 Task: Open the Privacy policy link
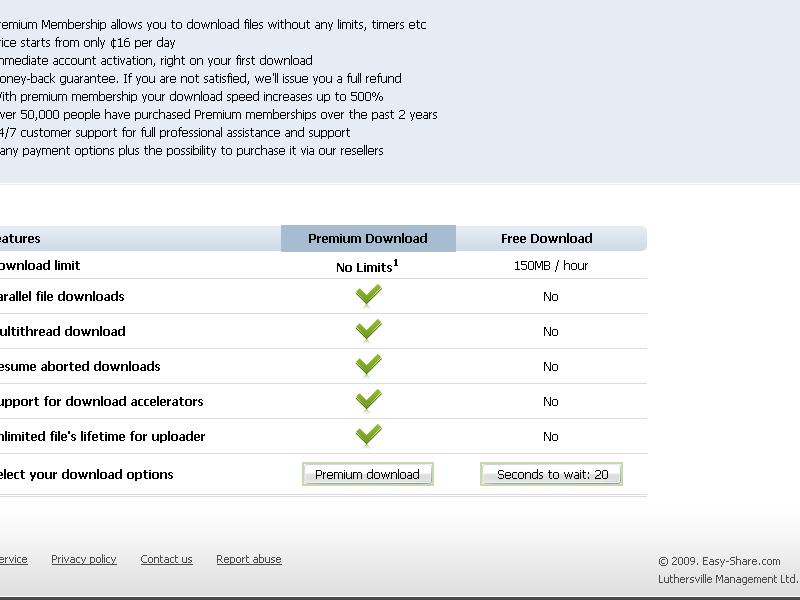[84, 559]
